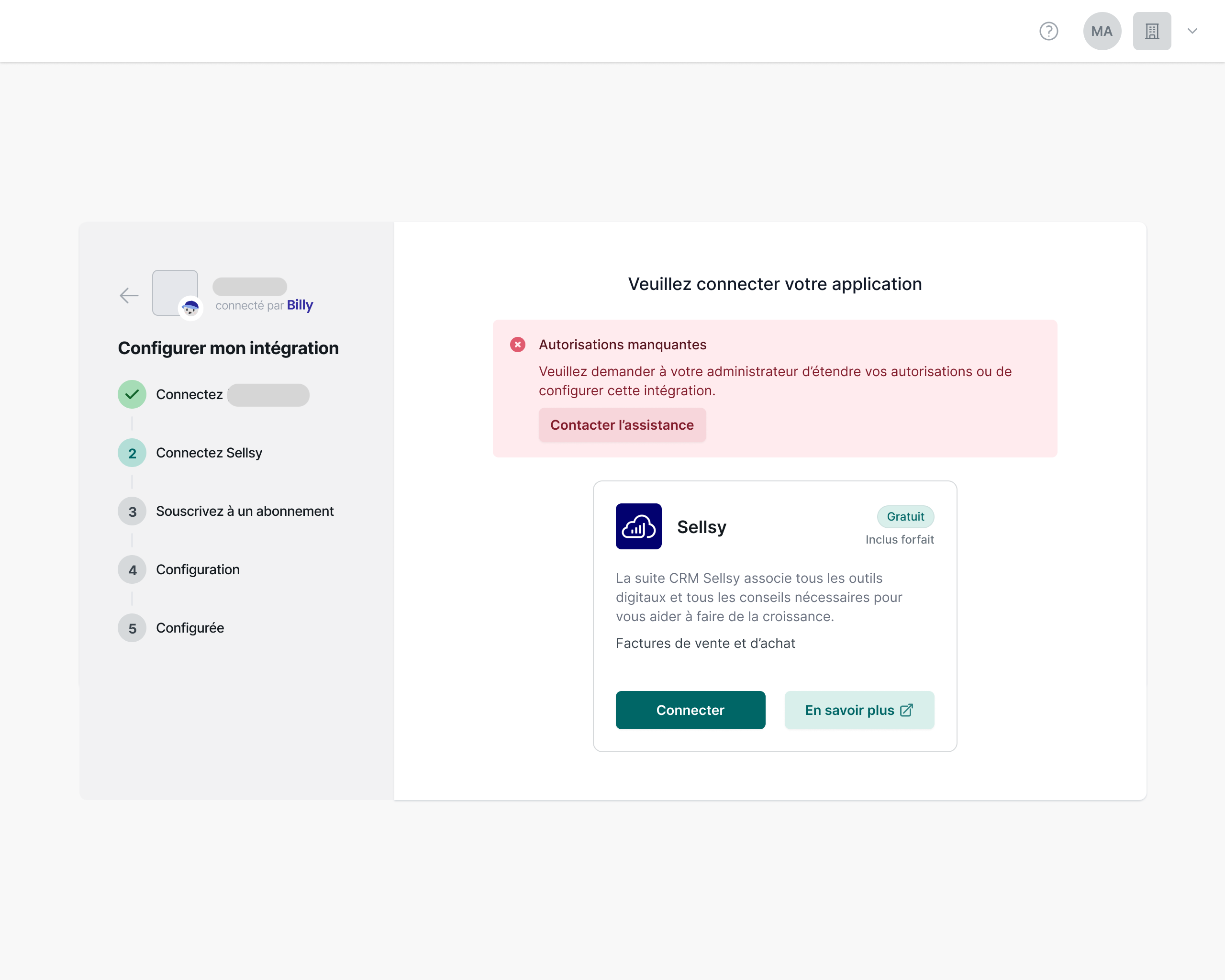Click the completed step green checkmark

132,394
